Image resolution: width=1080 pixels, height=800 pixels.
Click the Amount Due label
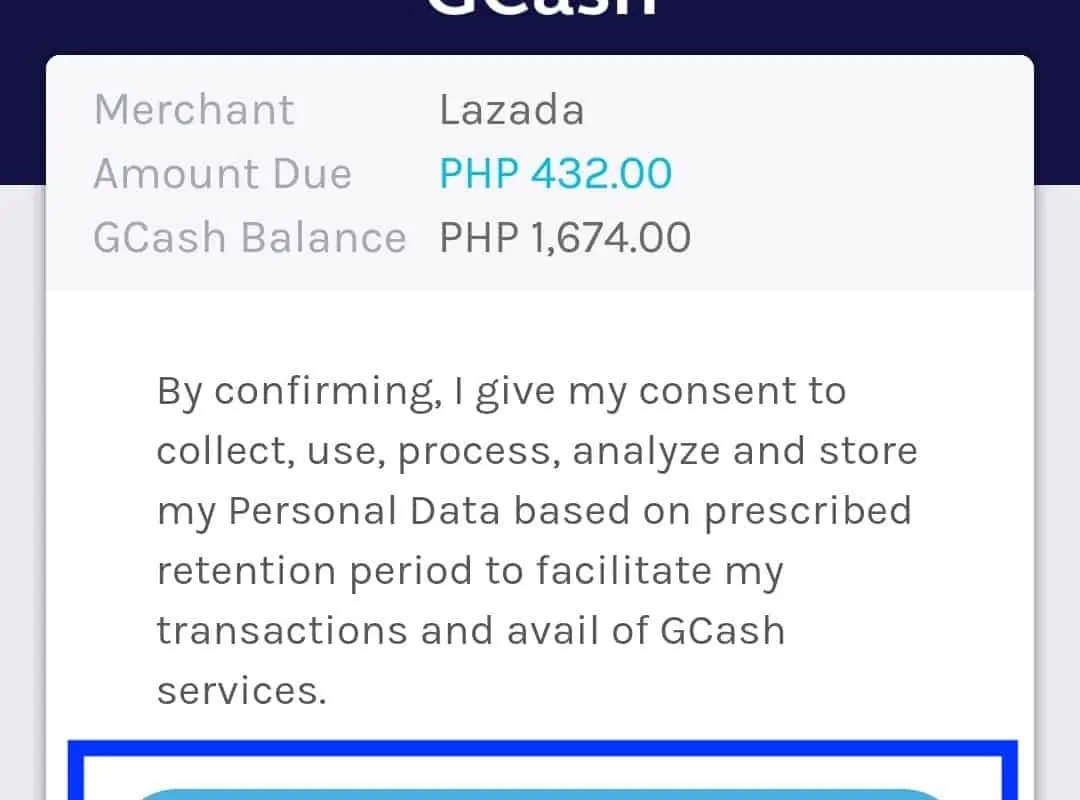222,174
